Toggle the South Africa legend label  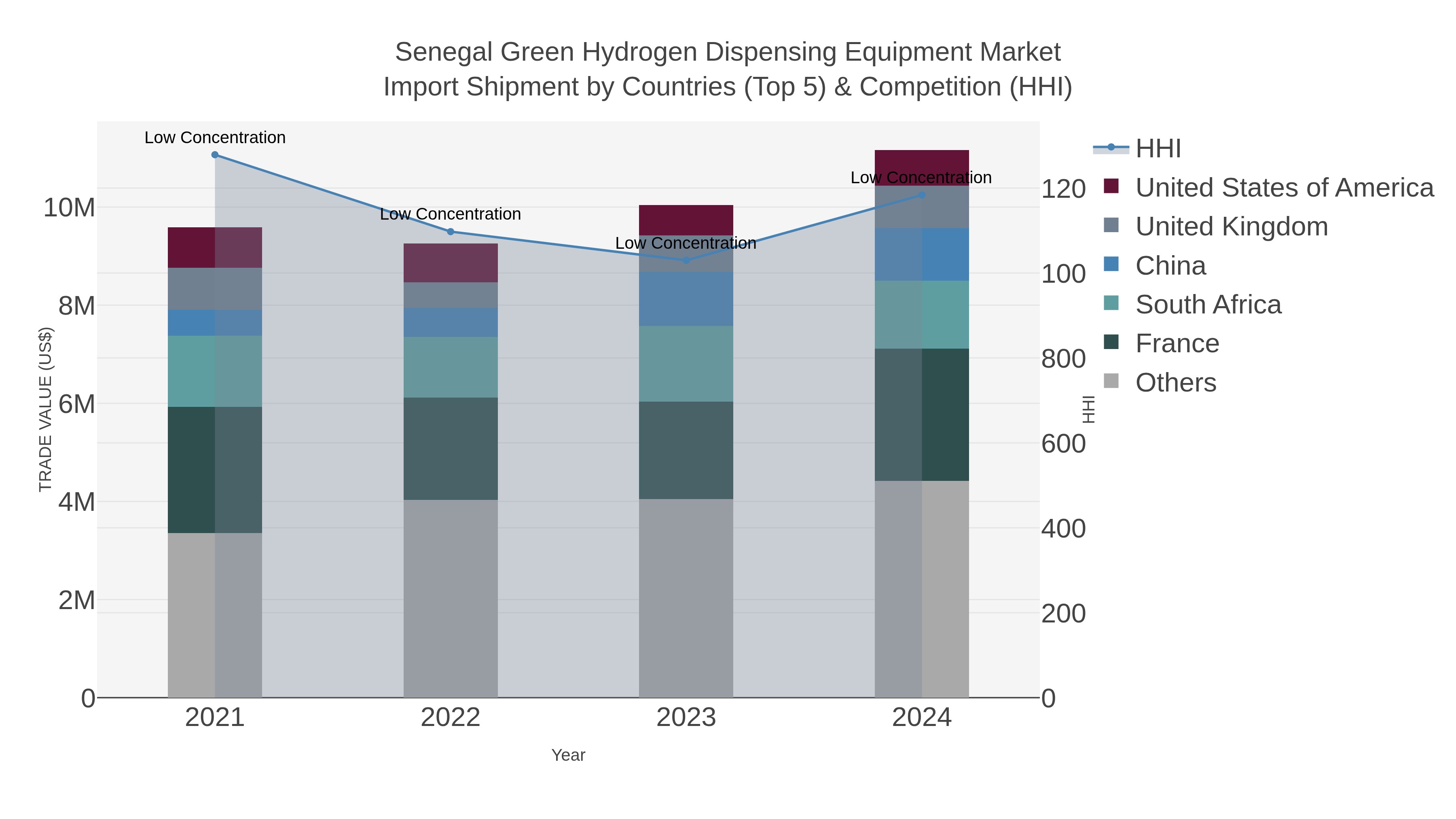point(1208,305)
